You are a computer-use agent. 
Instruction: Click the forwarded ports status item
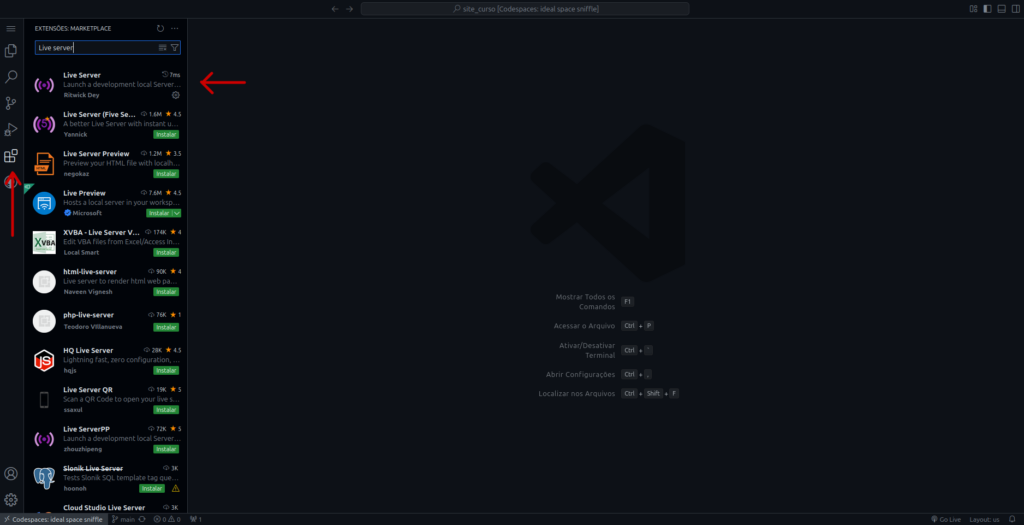click(x=196, y=520)
